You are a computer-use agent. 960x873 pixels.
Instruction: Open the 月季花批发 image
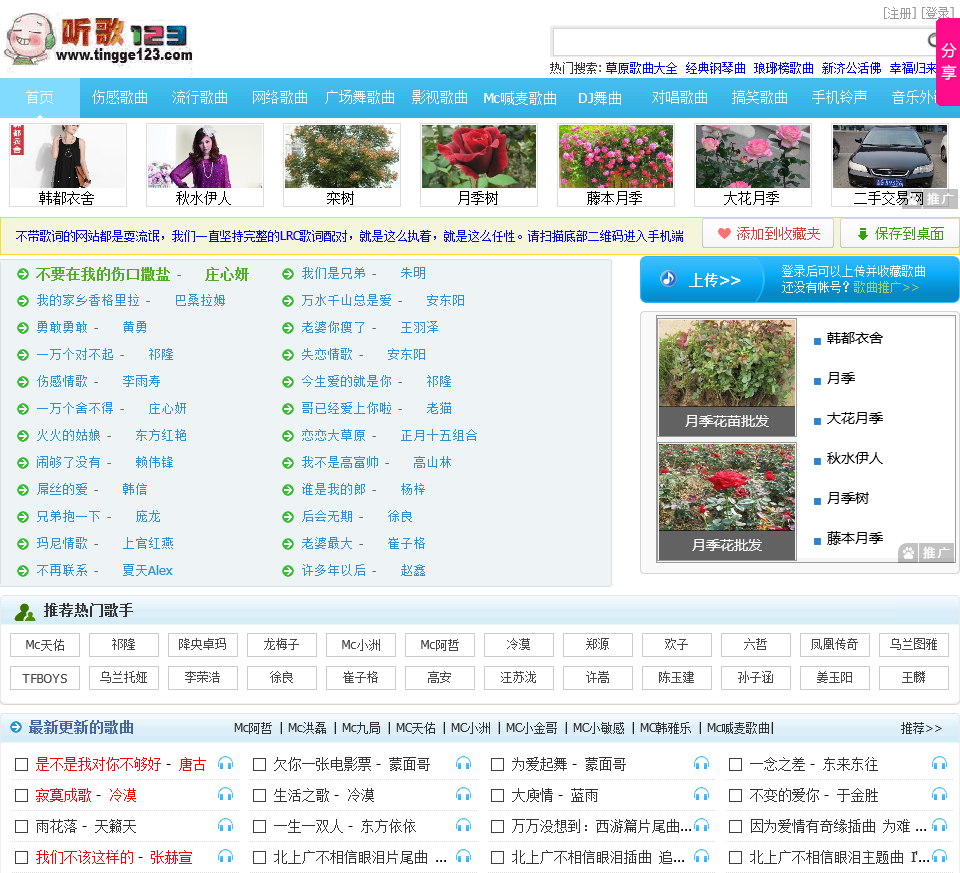pos(726,501)
